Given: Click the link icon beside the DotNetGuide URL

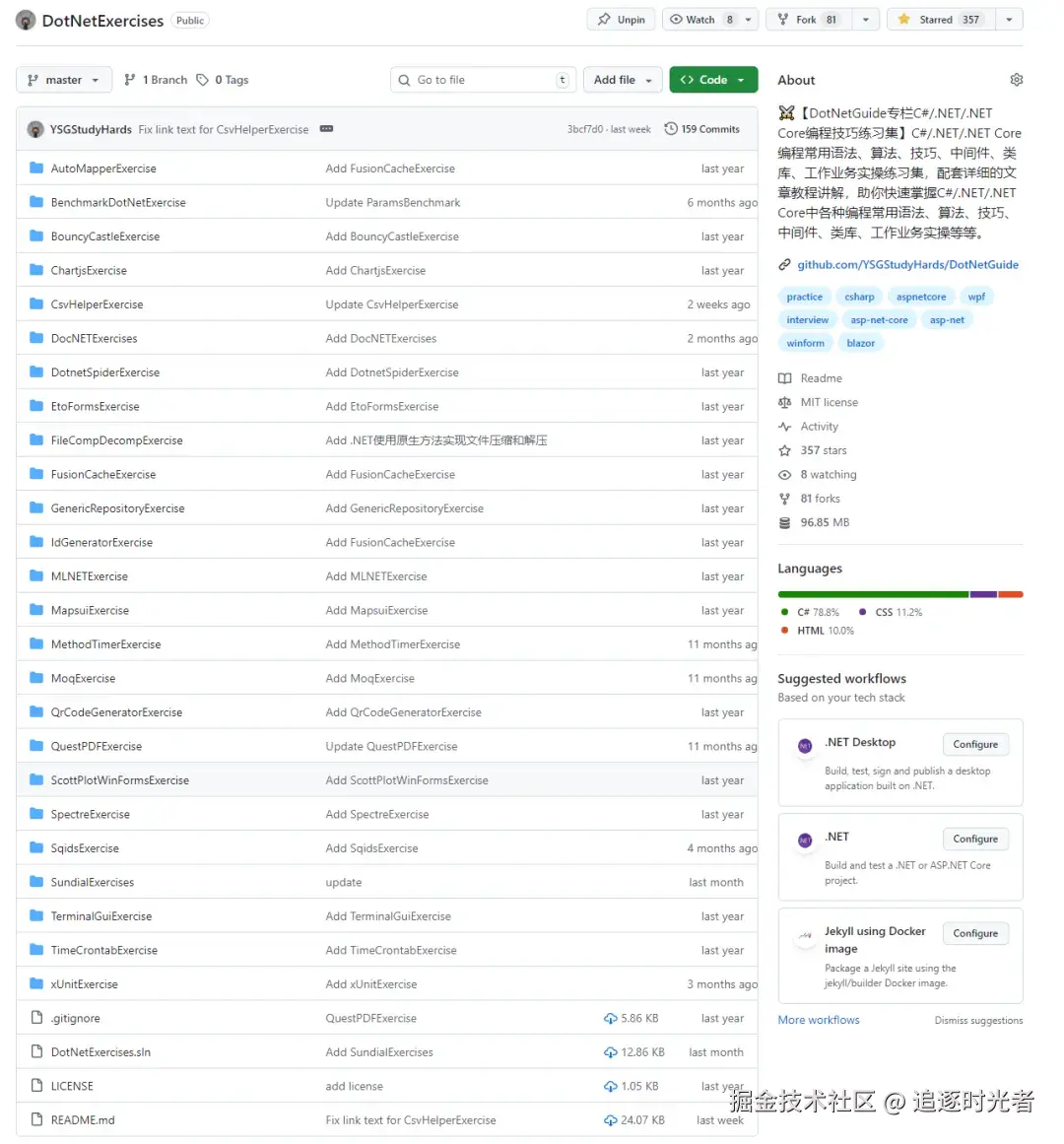Looking at the screenshot, I should (x=784, y=264).
